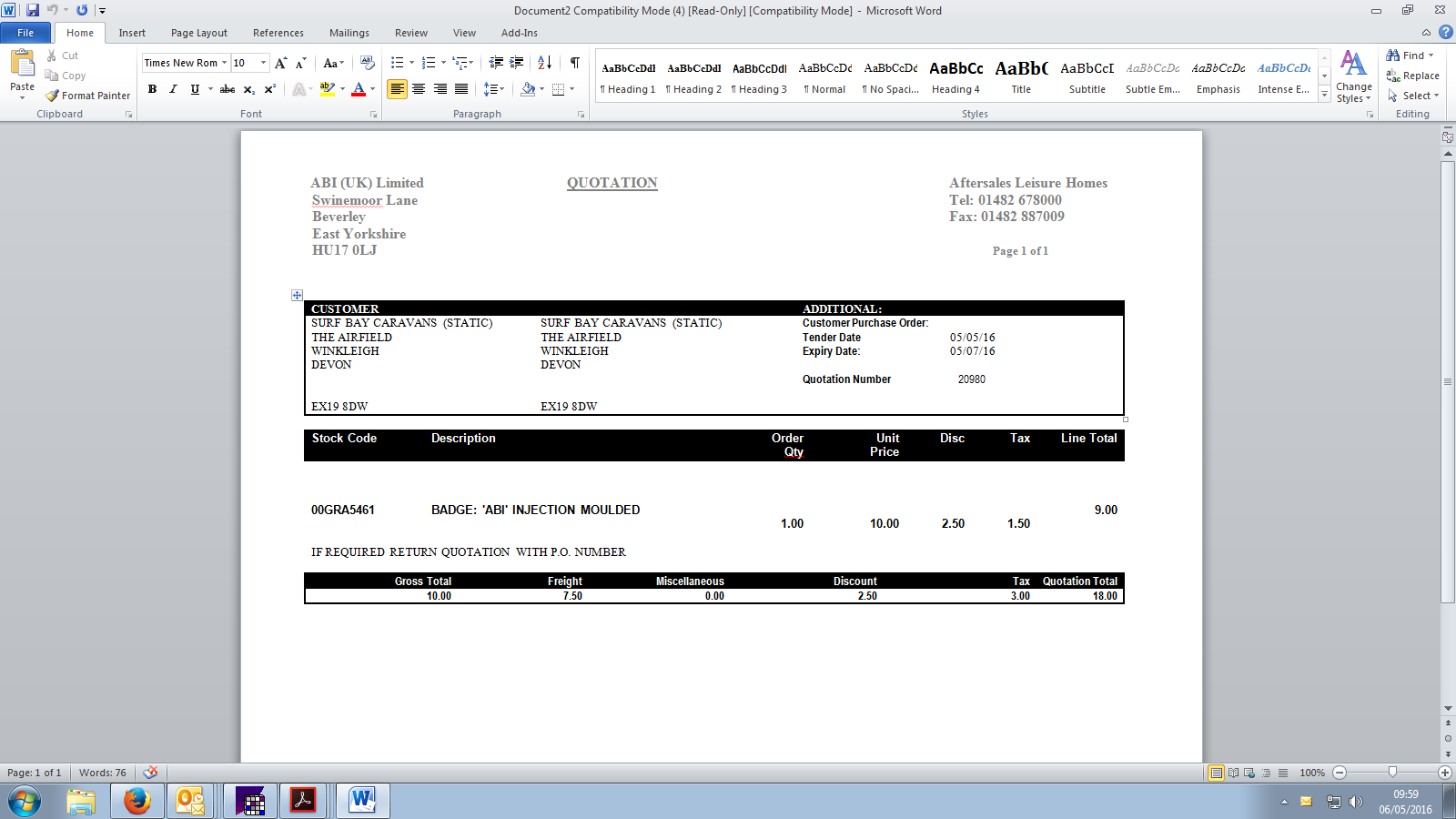Toggle Align Text Left
Screen dimensions: 1456x819
397,89
